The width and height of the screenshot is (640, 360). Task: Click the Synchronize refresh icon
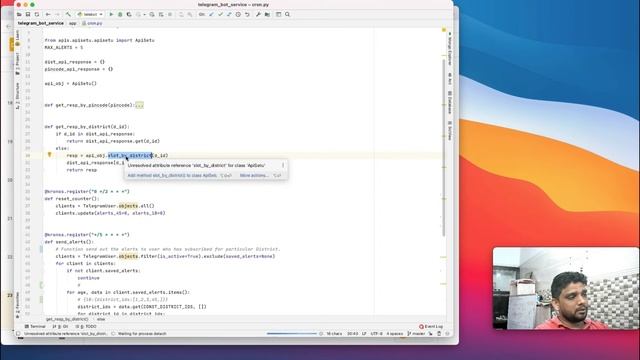(x=37, y=14)
